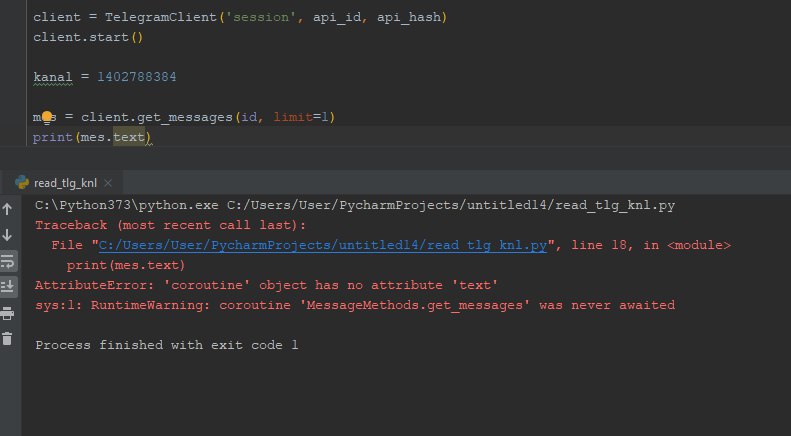The width and height of the screenshot is (791, 436).
Task: Click the python.exe command line in console
Action: pos(355,205)
